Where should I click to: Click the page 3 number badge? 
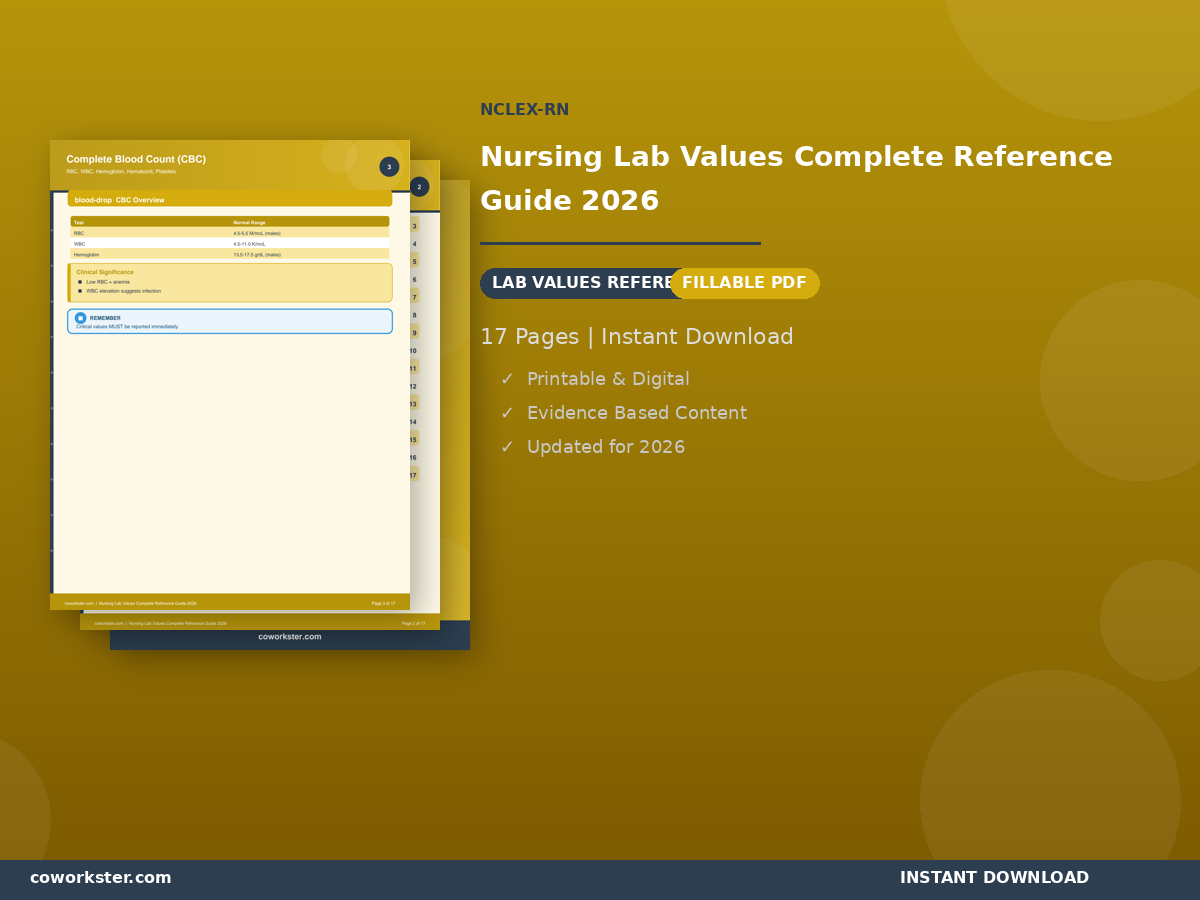pyautogui.click(x=389, y=167)
